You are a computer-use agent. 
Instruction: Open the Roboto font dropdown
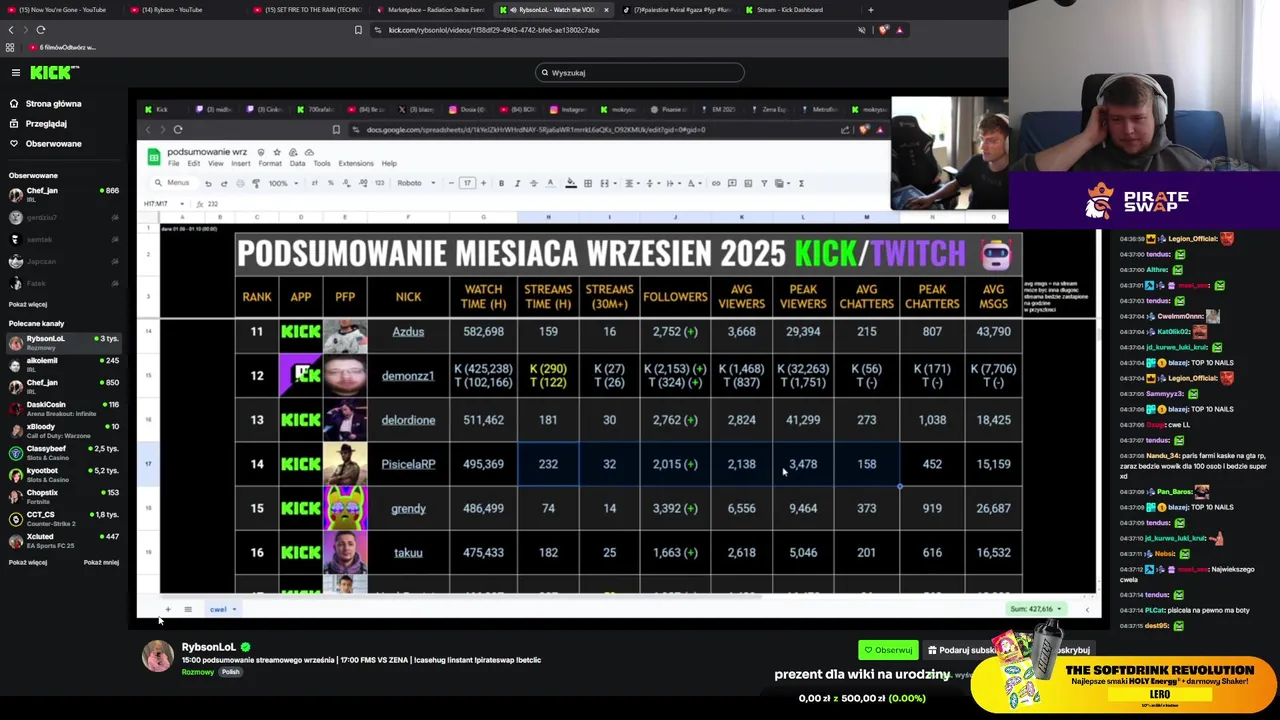click(x=416, y=183)
